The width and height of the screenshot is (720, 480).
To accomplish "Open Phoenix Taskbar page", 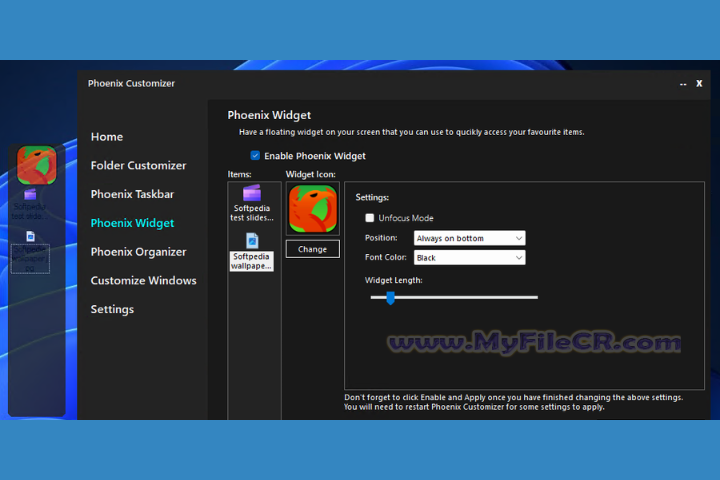I will click(x=132, y=194).
